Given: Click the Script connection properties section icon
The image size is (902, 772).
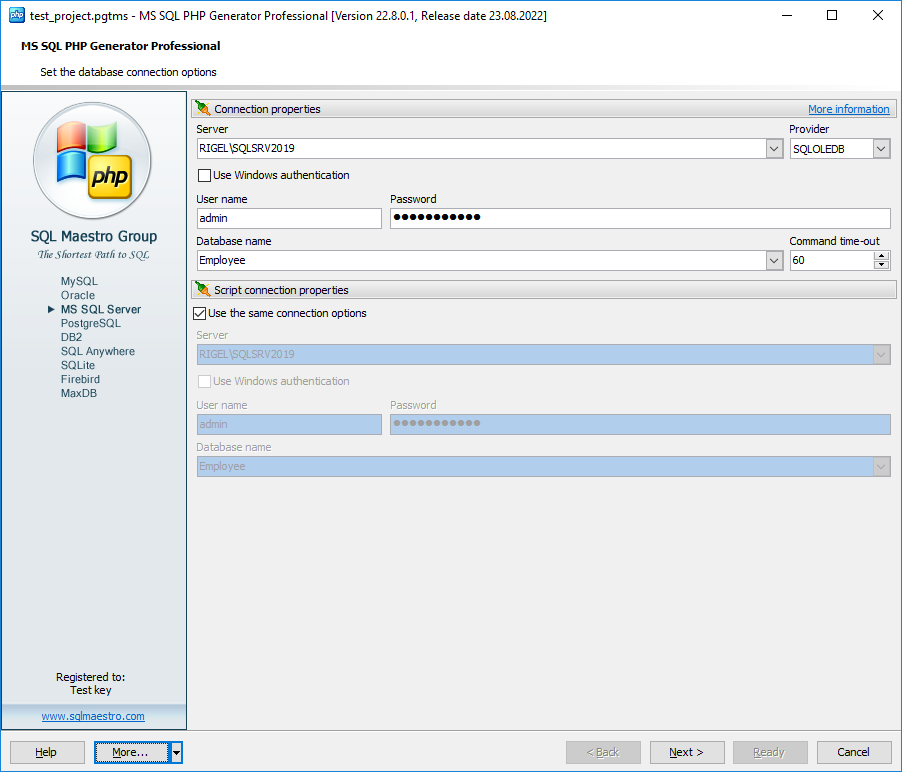Looking at the screenshot, I should point(203,290).
